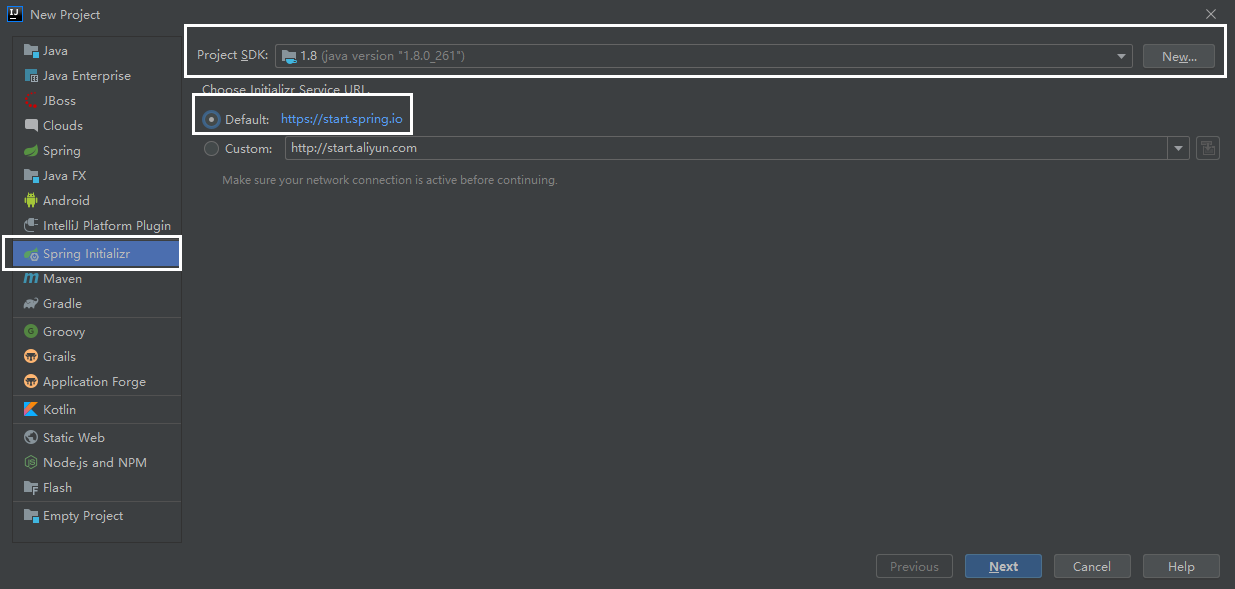1235x589 pixels.
Task: Click the Java Enterprise icon
Action: pyautogui.click(x=31, y=76)
